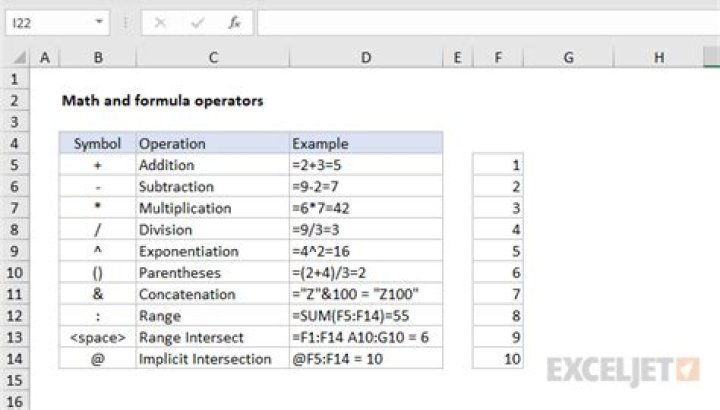Select column B header

(x=98, y=58)
